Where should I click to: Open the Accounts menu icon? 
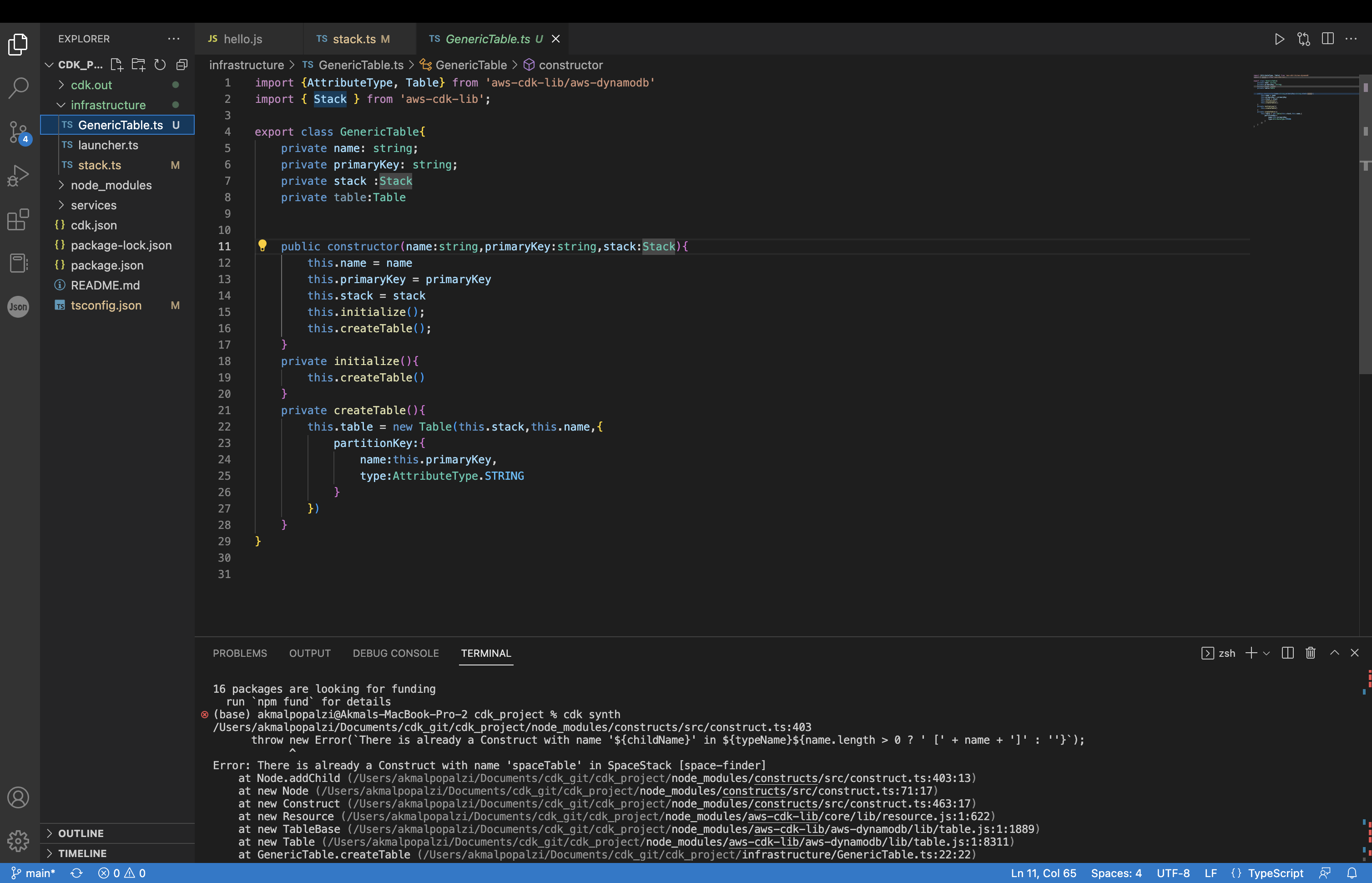pos(18,797)
